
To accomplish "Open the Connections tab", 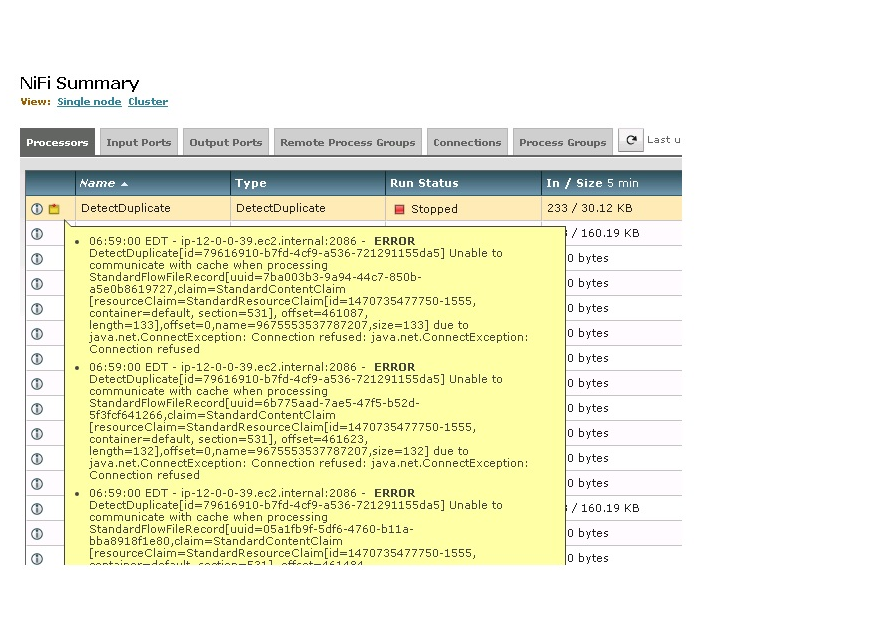I will click(x=467, y=142).
